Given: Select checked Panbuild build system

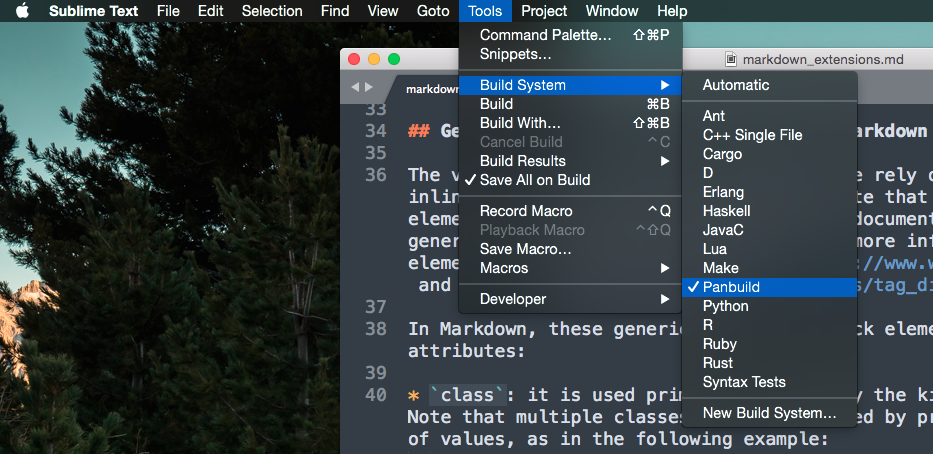Looking at the screenshot, I should point(769,287).
